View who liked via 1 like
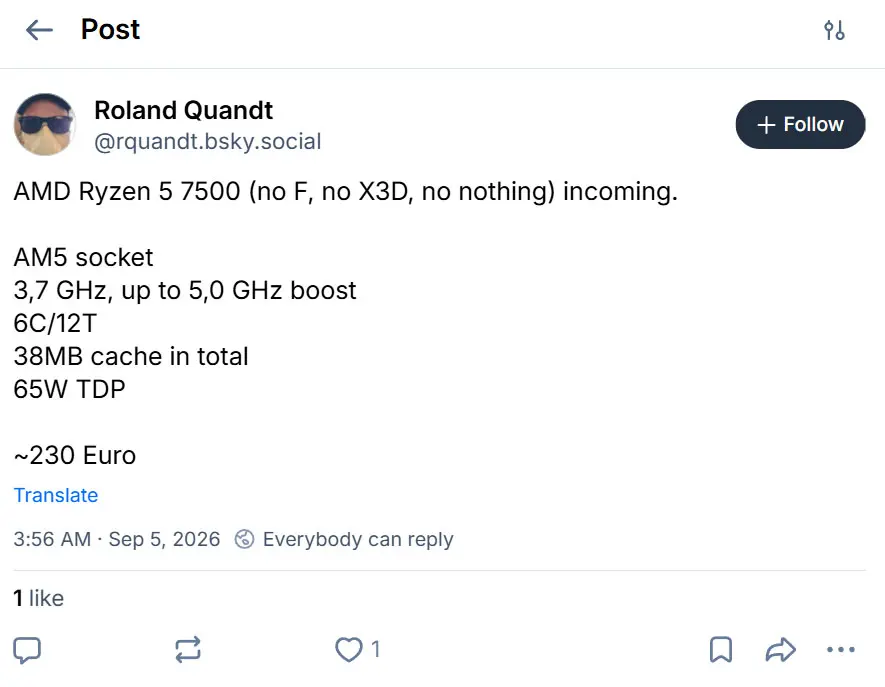 coord(38,598)
